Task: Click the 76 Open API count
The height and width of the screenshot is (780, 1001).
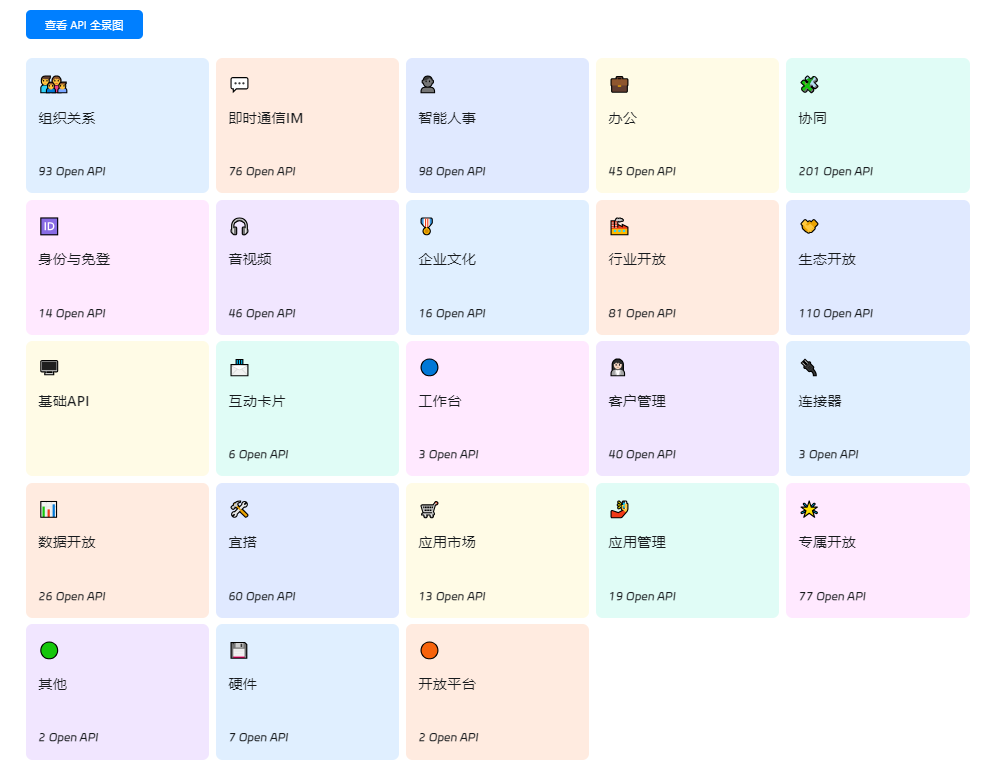Action: coord(262,171)
